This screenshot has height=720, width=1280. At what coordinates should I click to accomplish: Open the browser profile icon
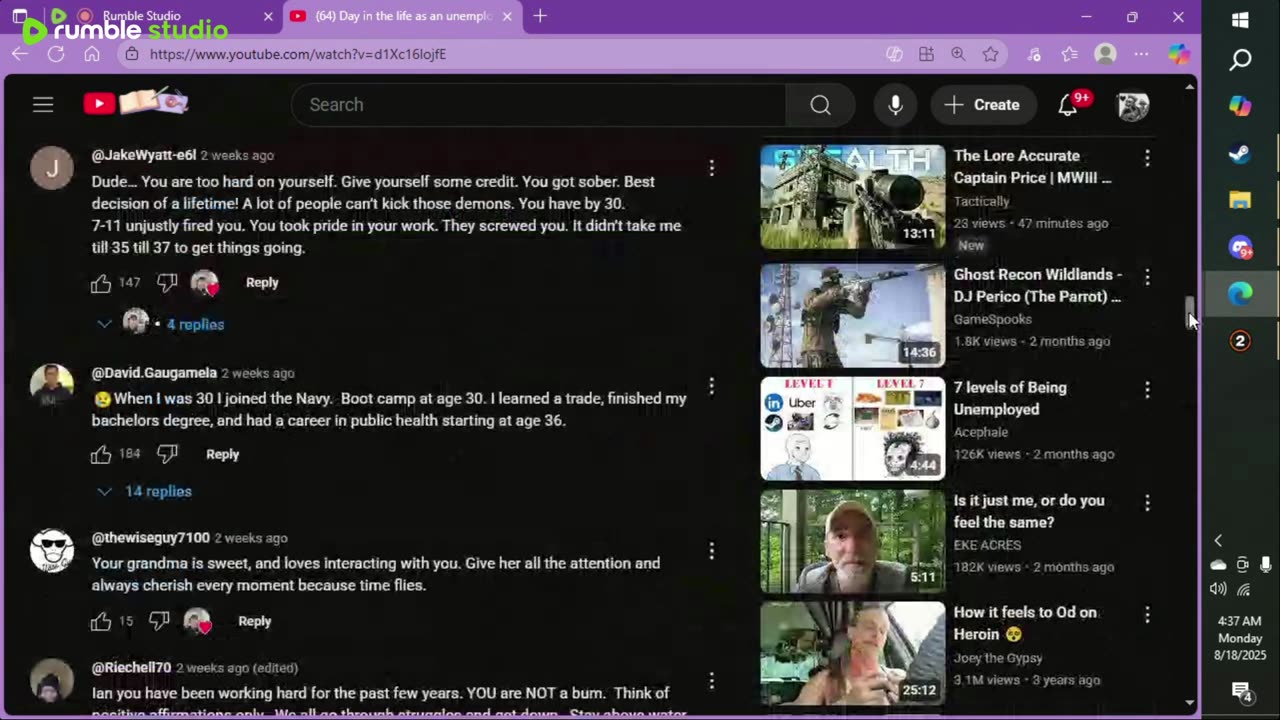point(1105,54)
